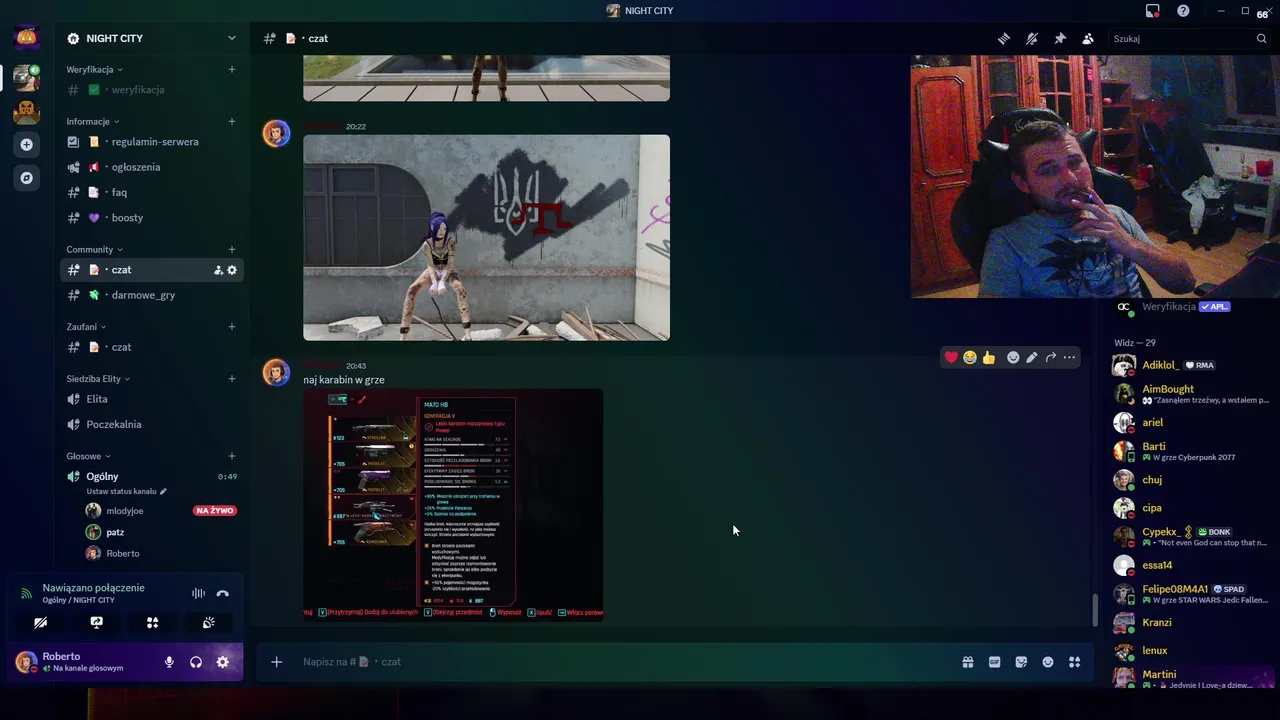Open Direct Messages home icon
This screenshot has height=720, width=1280.
[26, 38]
